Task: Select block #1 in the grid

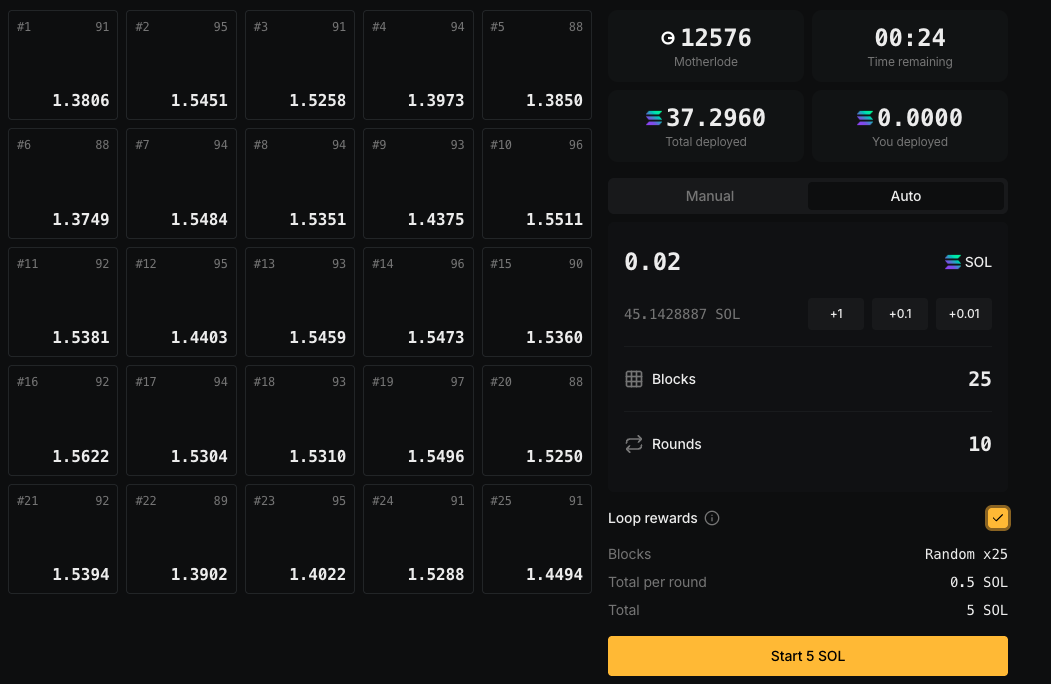Action: click(63, 65)
